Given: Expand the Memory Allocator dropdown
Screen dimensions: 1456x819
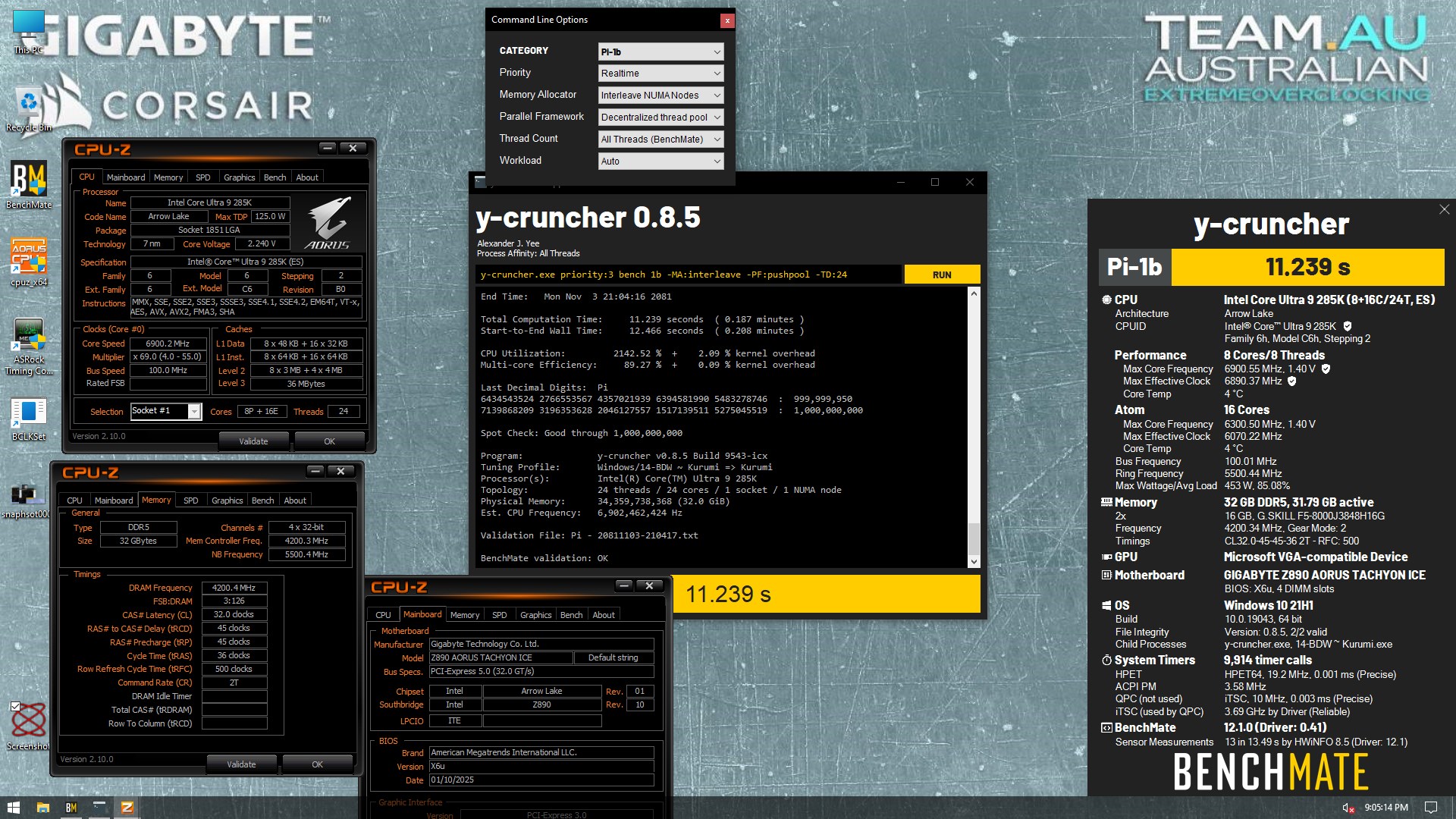Looking at the screenshot, I should [661, 96].
